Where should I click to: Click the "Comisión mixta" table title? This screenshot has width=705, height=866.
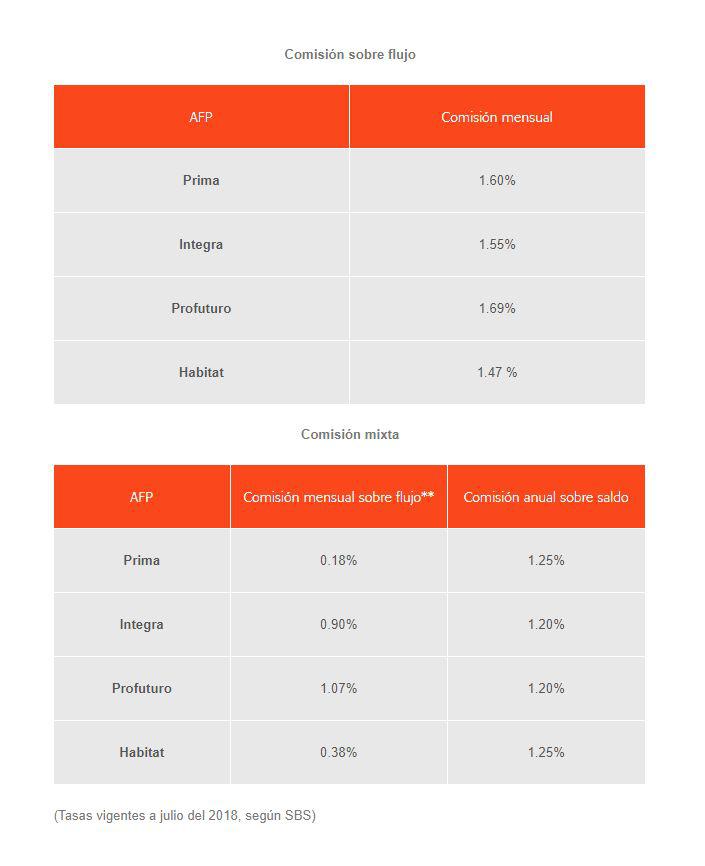point(349,434)
